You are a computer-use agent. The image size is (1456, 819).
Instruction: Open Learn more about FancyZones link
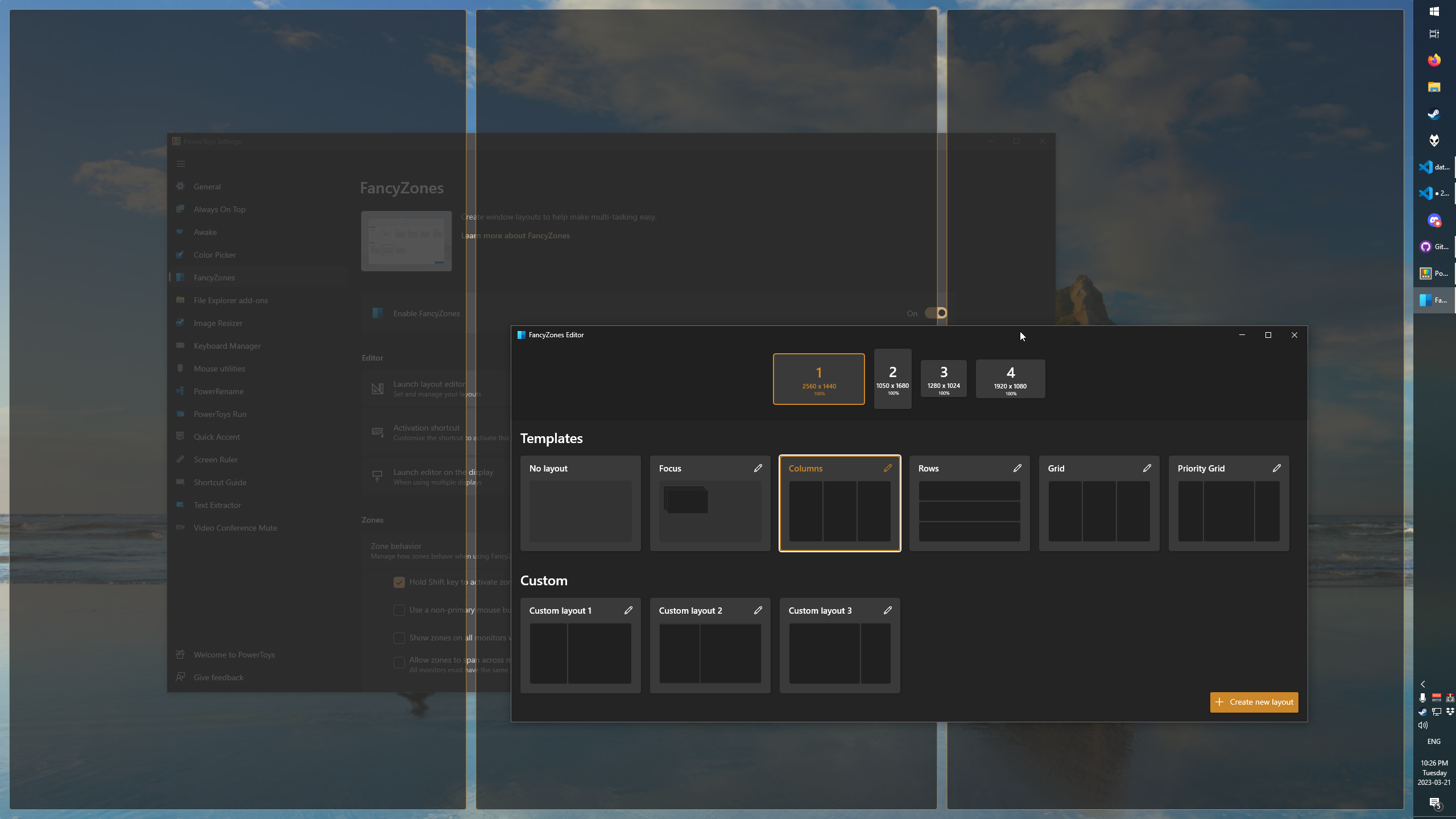pyautogui.click(x=515, y=235)
